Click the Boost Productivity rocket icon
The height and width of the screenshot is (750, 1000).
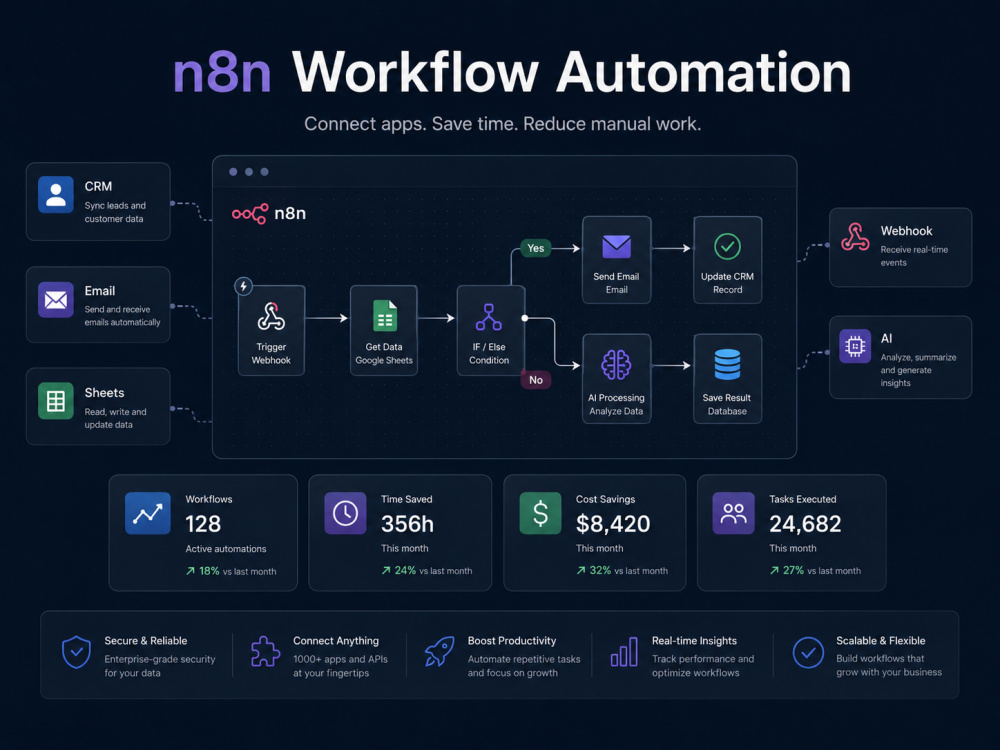pyautogui.click(x=439, y=652)
